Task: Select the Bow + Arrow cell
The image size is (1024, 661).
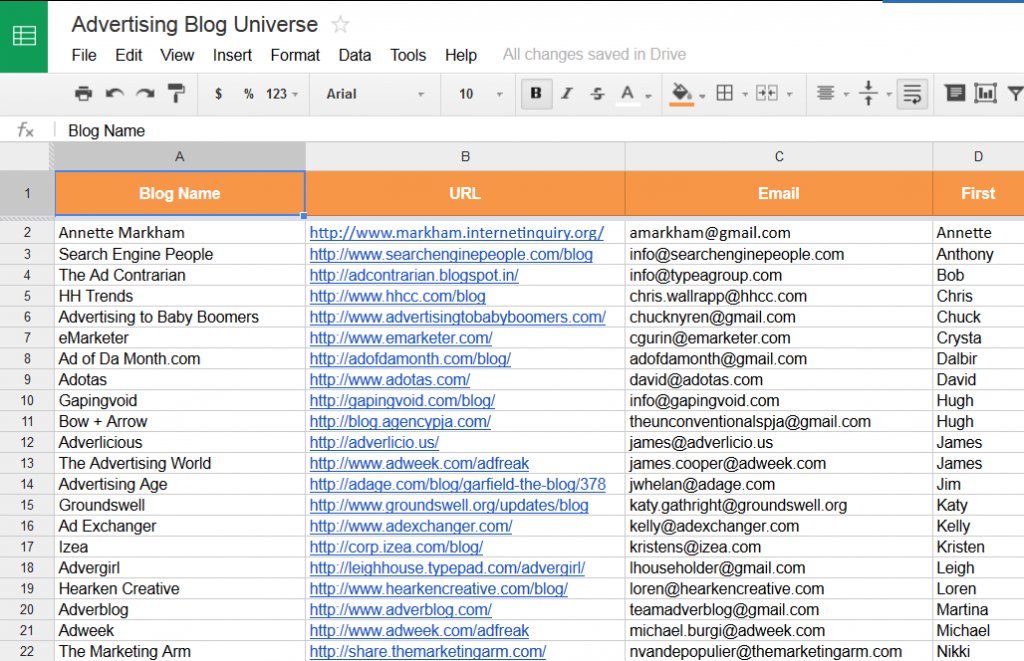Action: point(180,421)
